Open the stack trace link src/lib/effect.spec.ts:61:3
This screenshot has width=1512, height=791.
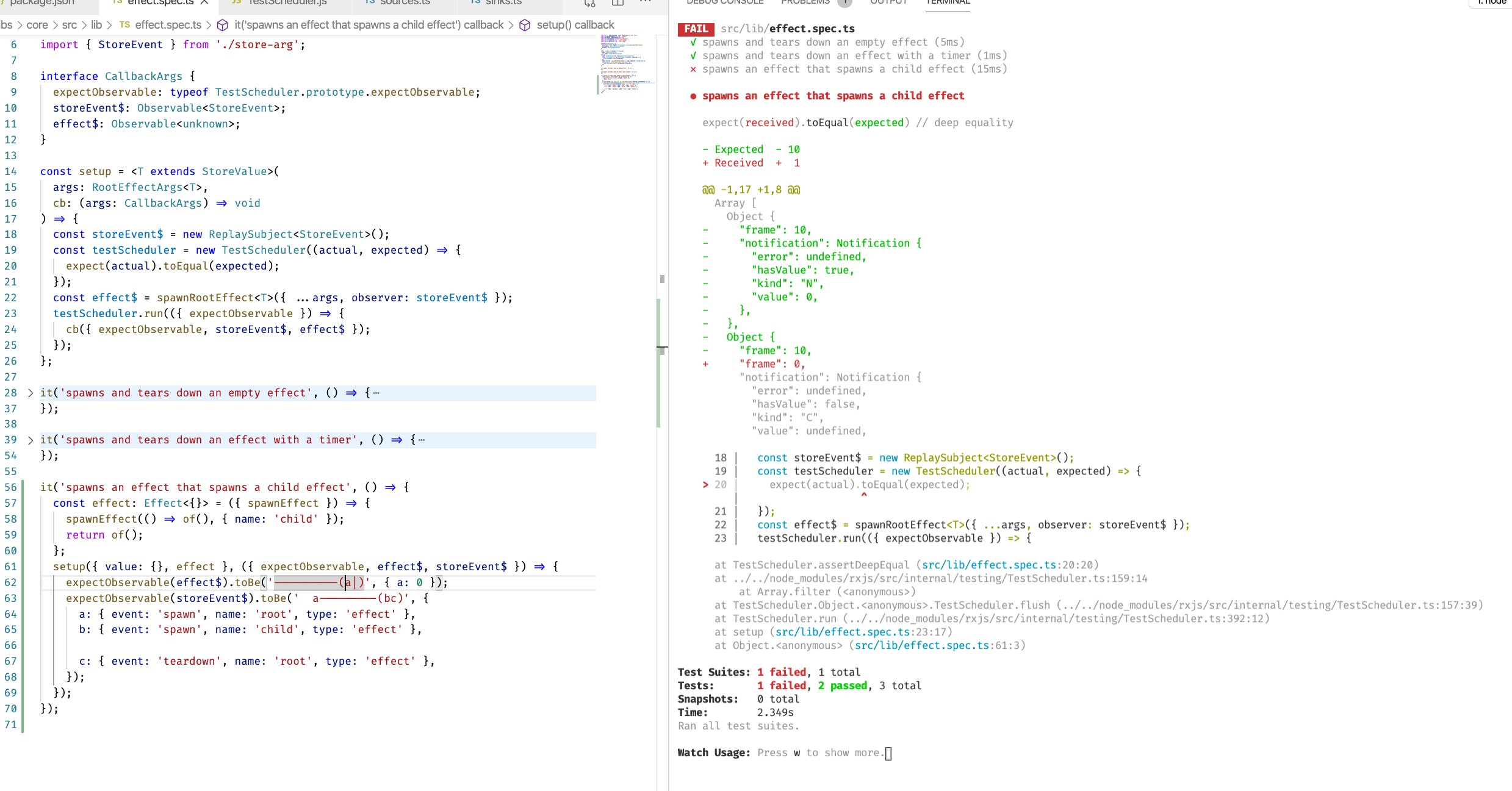pyautogui.click(x=937, y=646)
